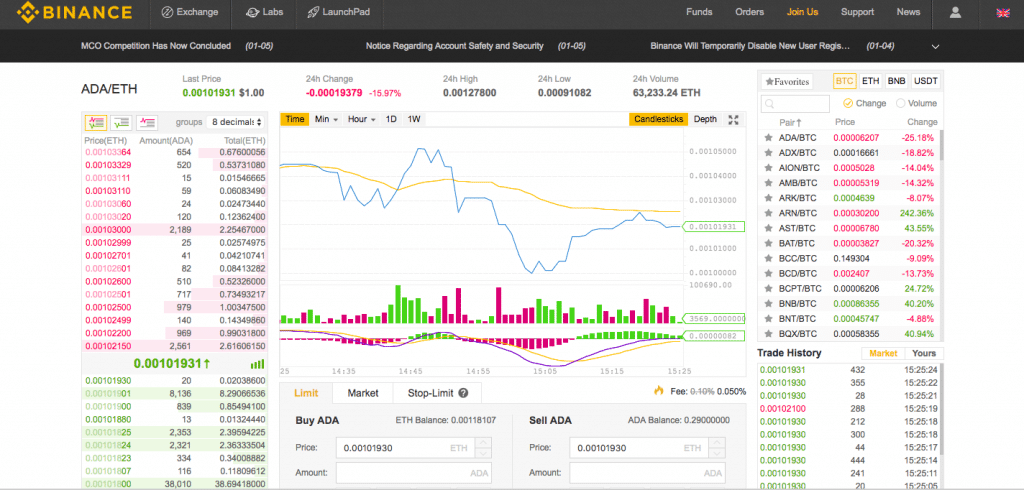This screenshot has width=1024, height=490.
Task: Star the BCPT/BTC pair as favorite
Action: (x=769, y=288)
